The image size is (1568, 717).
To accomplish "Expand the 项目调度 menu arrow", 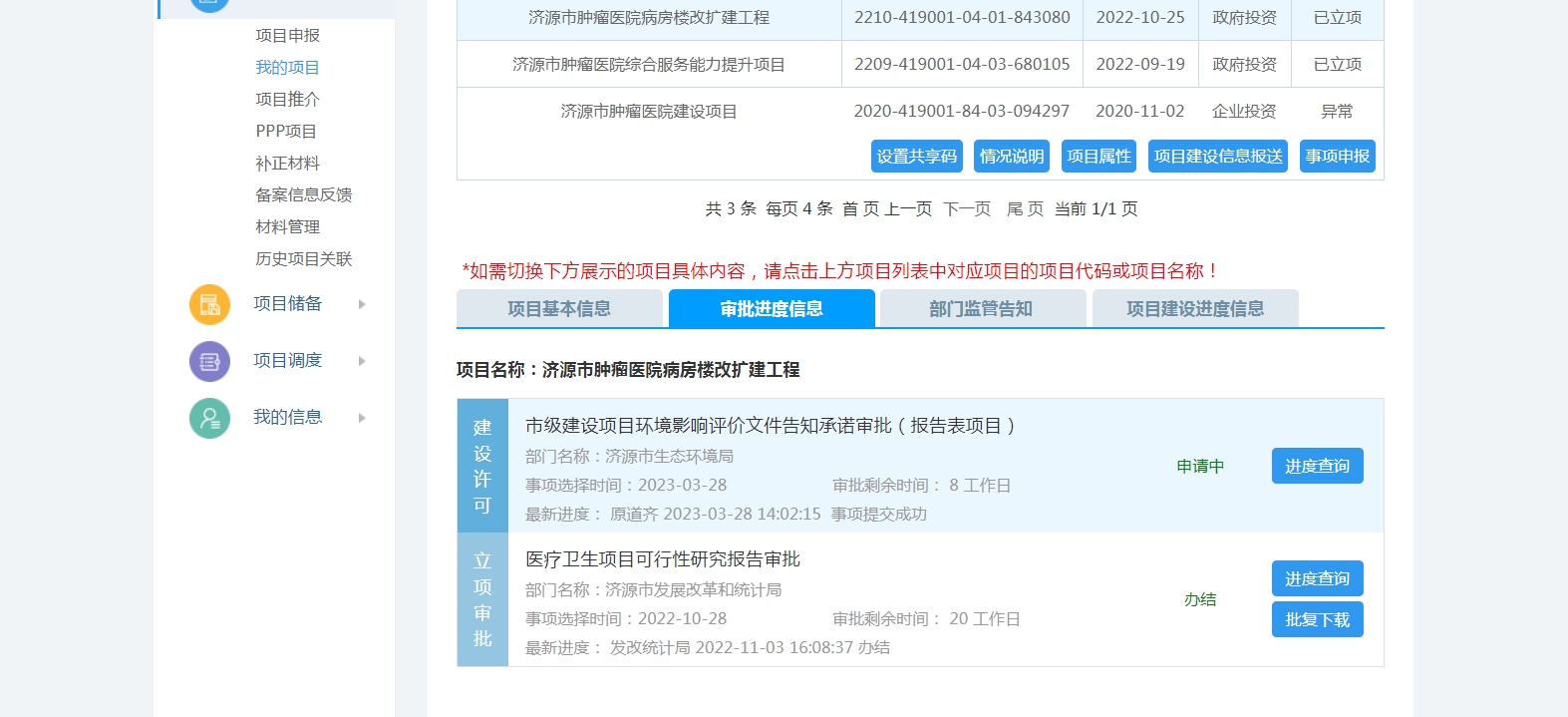I will pos(362,361).
